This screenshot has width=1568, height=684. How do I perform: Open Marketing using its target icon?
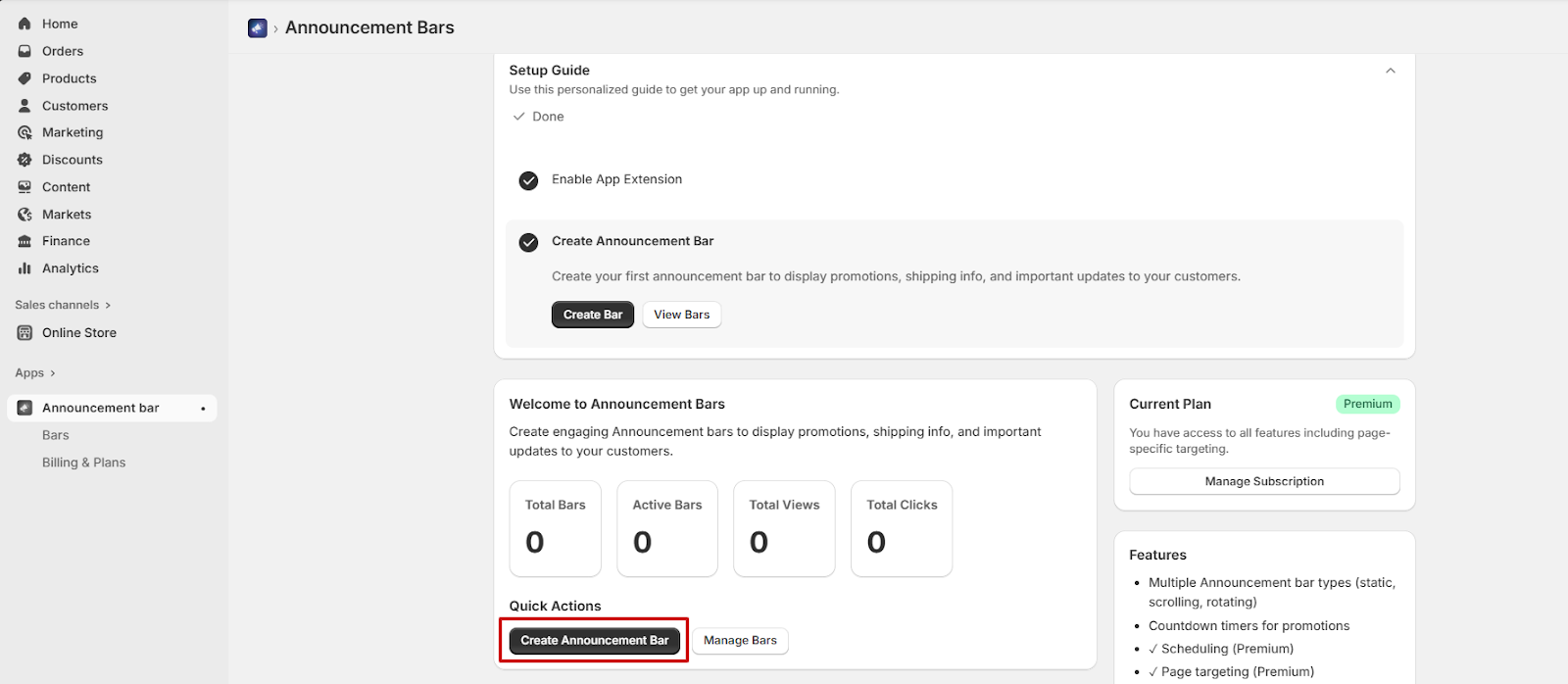[x=24, y=132]
